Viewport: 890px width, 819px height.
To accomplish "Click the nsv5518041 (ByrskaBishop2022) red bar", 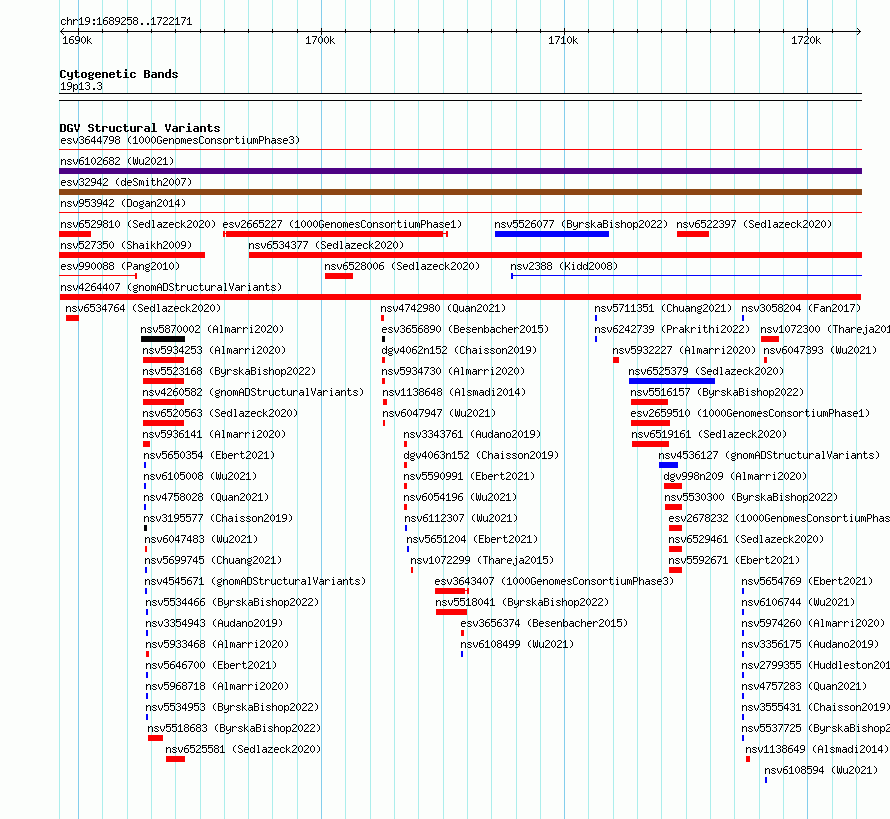I will [451, 612].
